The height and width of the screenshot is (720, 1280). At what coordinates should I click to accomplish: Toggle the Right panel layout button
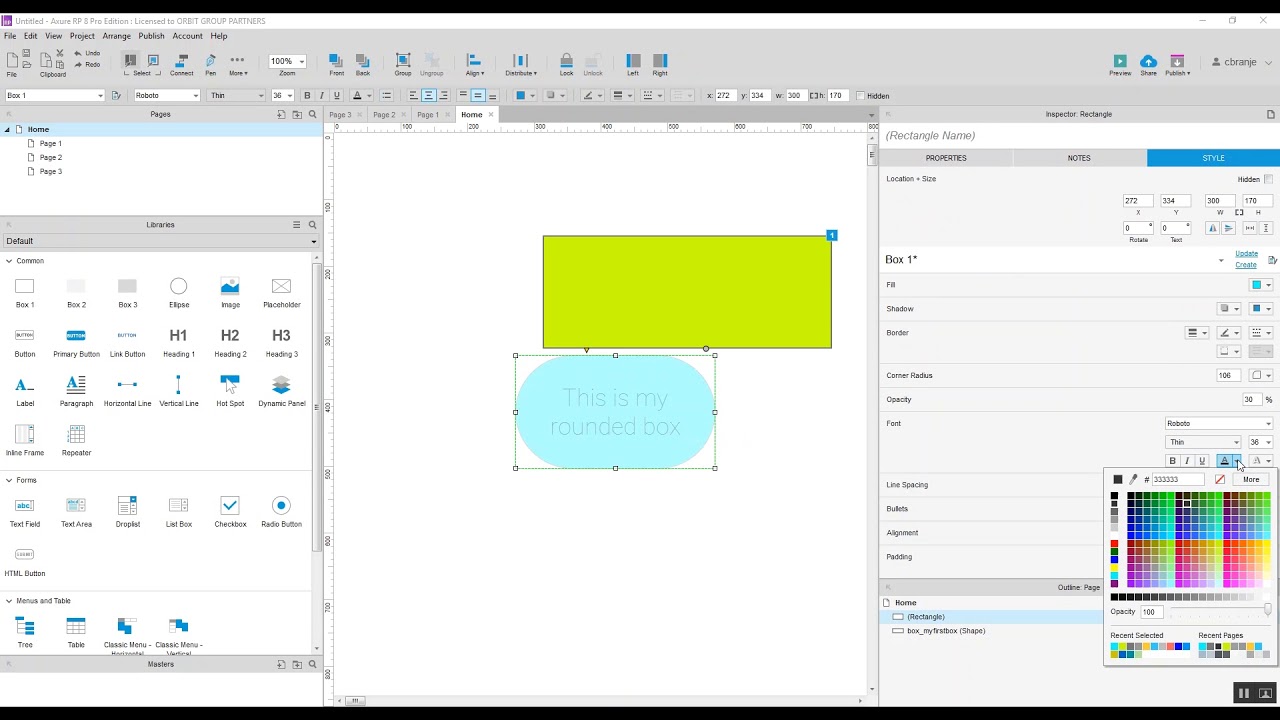pyautogui.click(x=660, y=64)
